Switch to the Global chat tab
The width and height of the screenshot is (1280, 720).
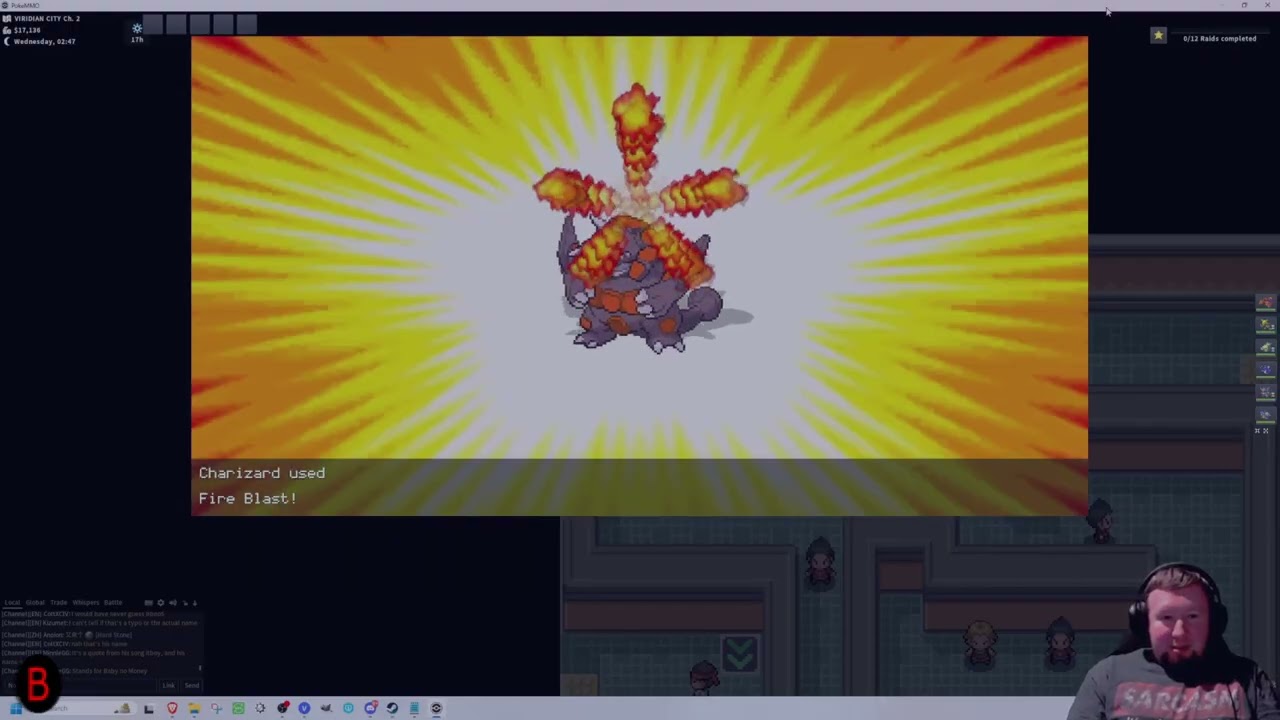[35, 602]
